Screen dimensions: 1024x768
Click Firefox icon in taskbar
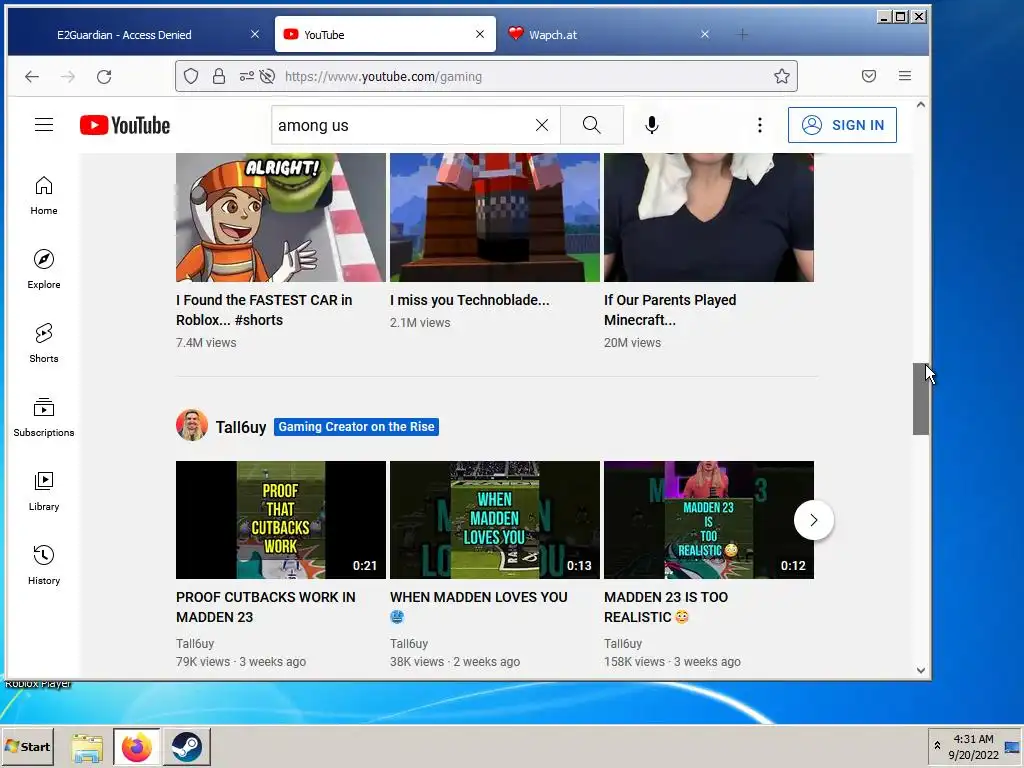[136, 747]
